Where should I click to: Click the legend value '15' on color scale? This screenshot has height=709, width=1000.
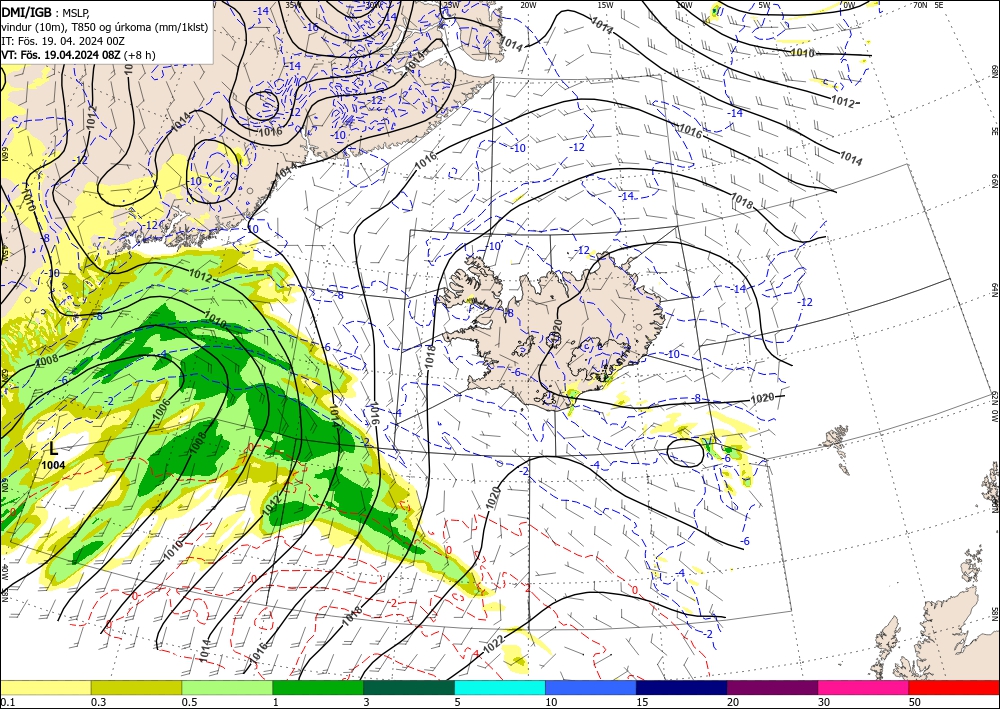tap(642, 702)
